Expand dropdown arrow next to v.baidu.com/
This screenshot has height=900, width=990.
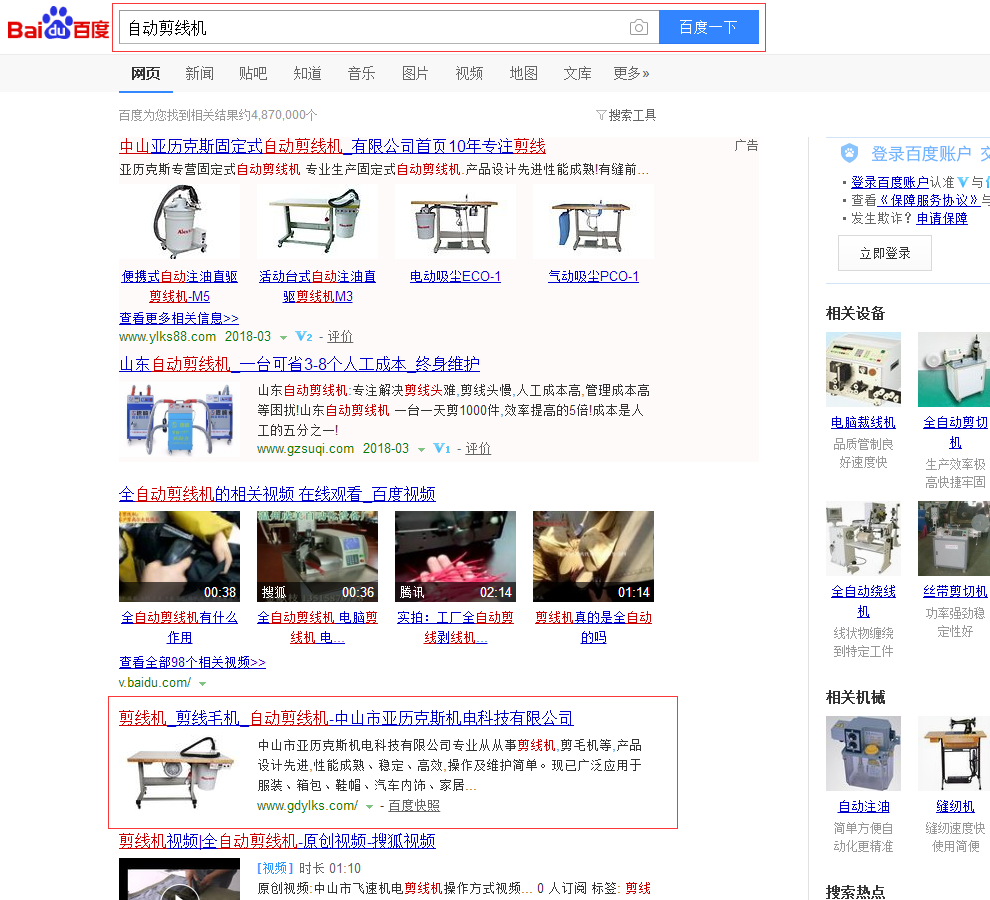pyautogui.click(x=203, y=684)
